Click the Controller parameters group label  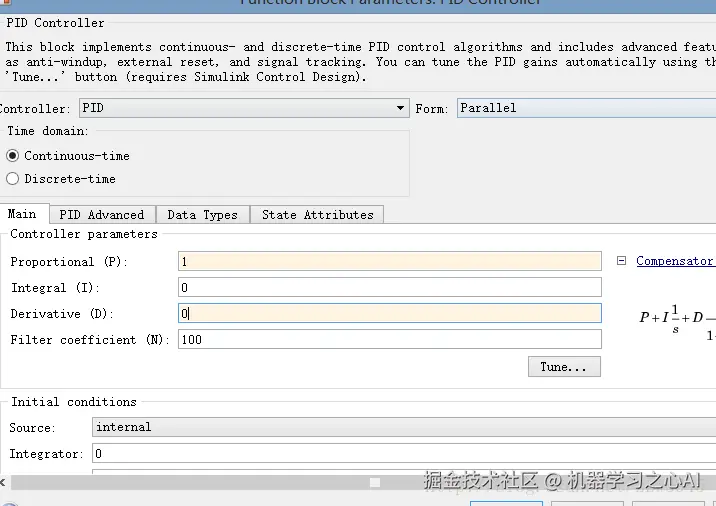pos(84,234)
